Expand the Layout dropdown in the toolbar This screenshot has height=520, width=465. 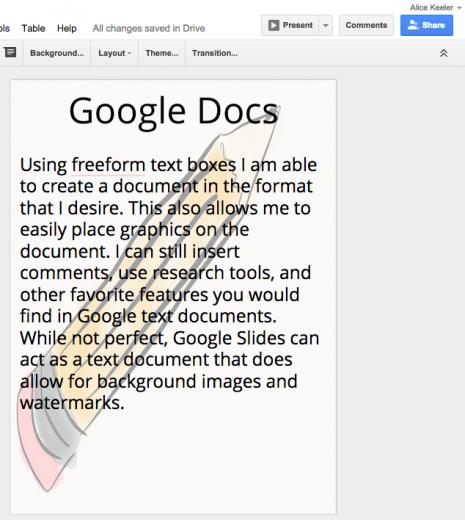pos(115,53)
